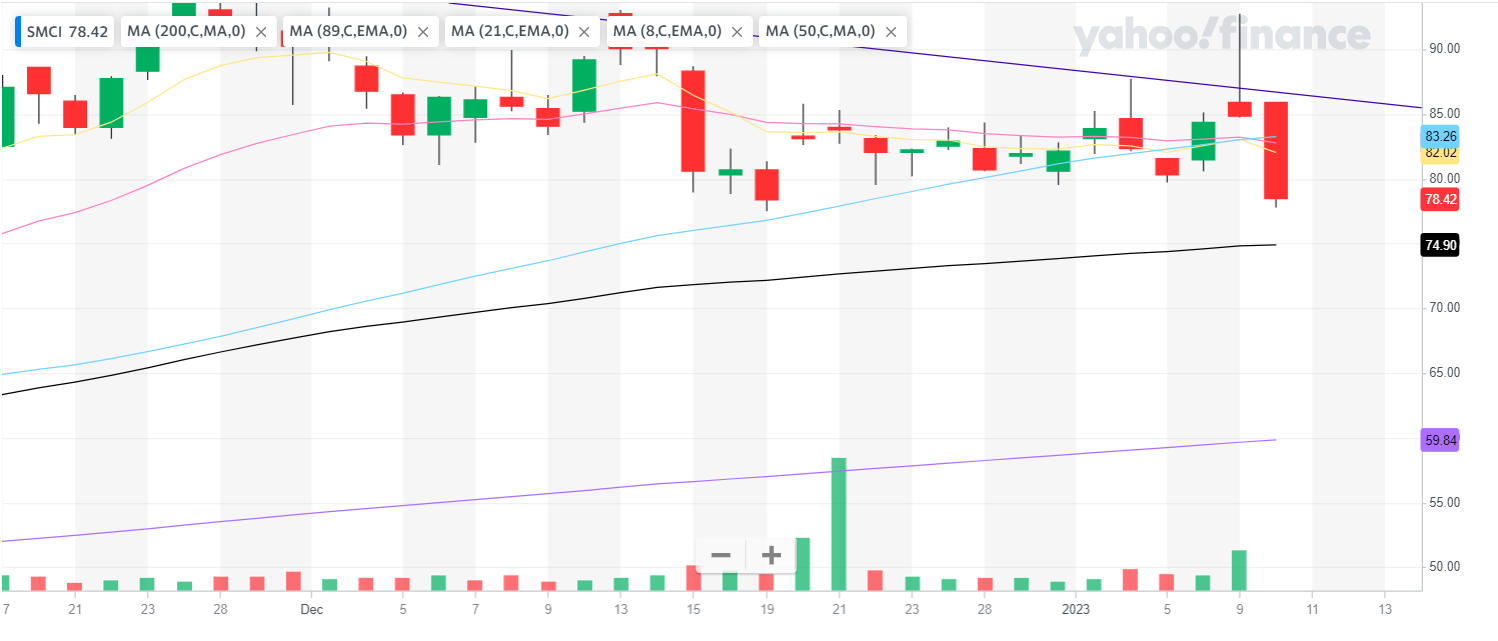Click the 2023 label on date axis
The height and width of the screenshot is (641, 1498).
(1075, 608)
